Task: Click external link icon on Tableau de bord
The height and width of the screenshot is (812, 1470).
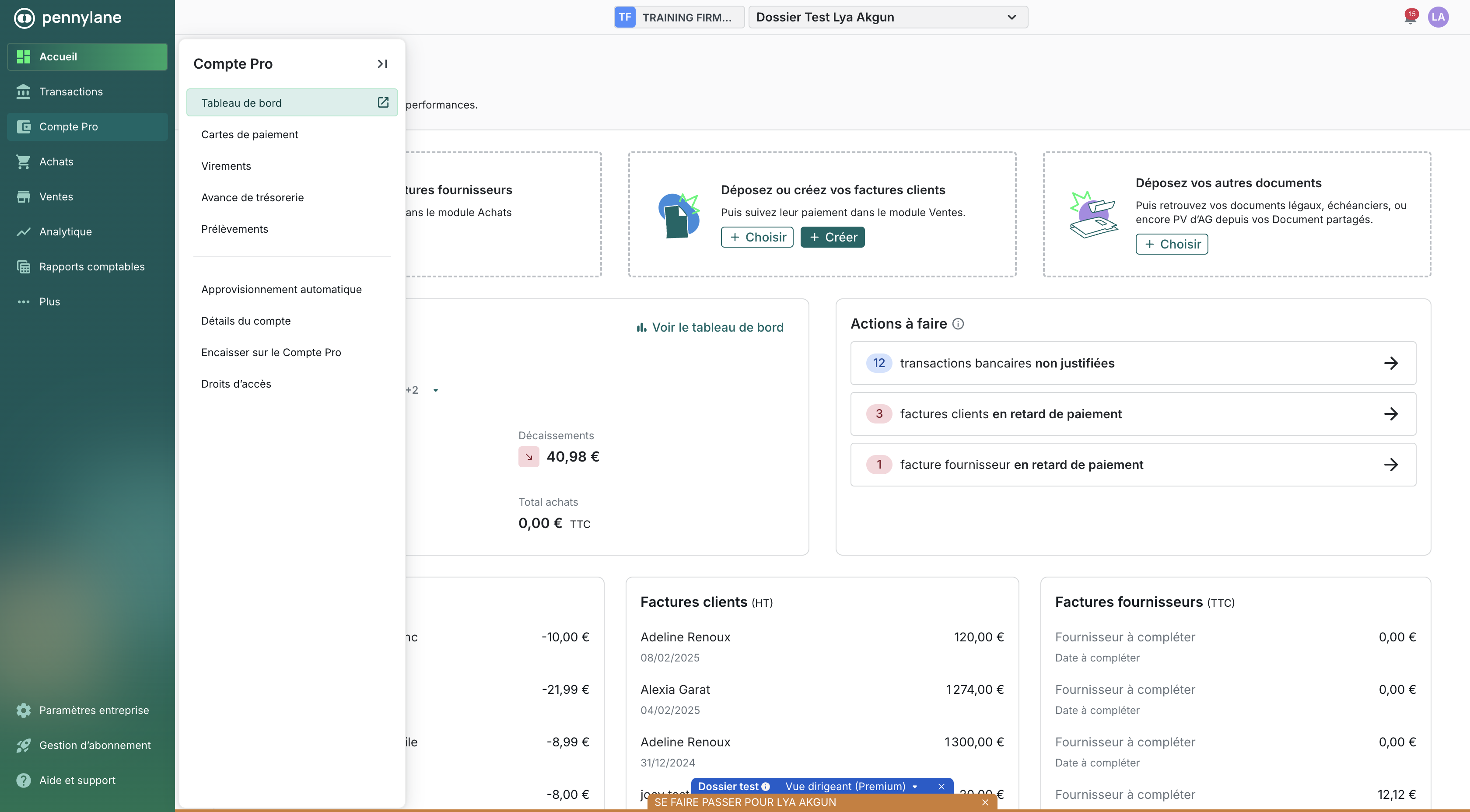Action: tap(383, 102)
